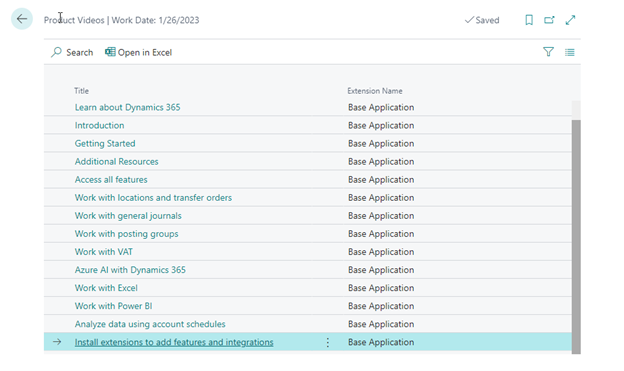
Task: Open Install extensions to add features link
Action: point(174,342)
